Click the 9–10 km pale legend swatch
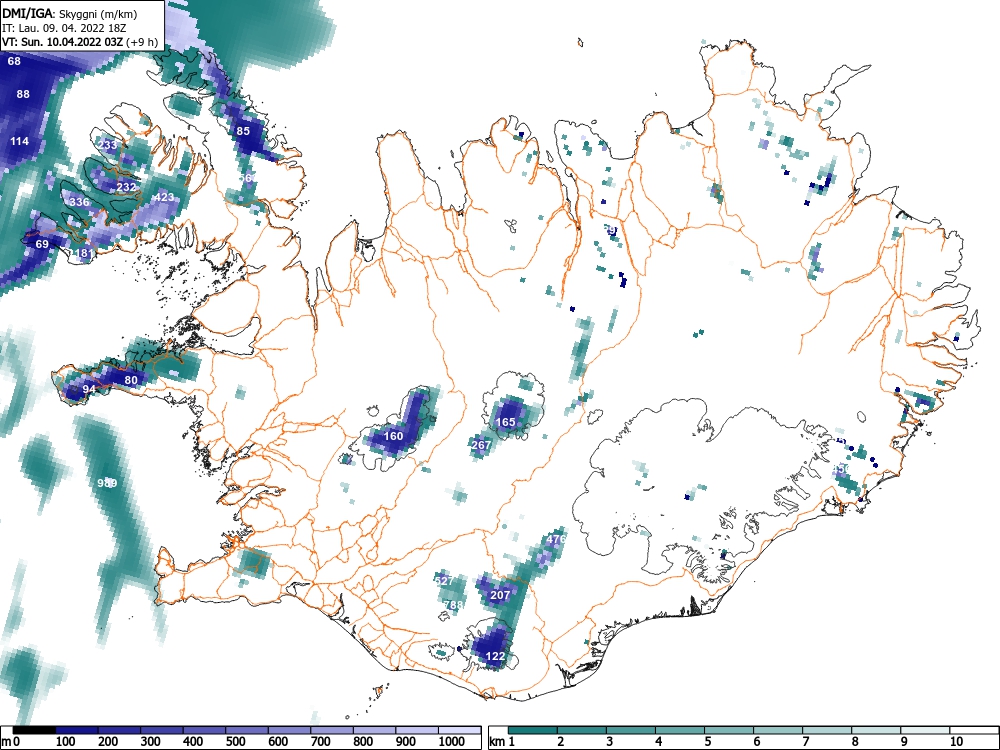The width and height of the screenshot is (1000, 750). [x=925, y=730]
